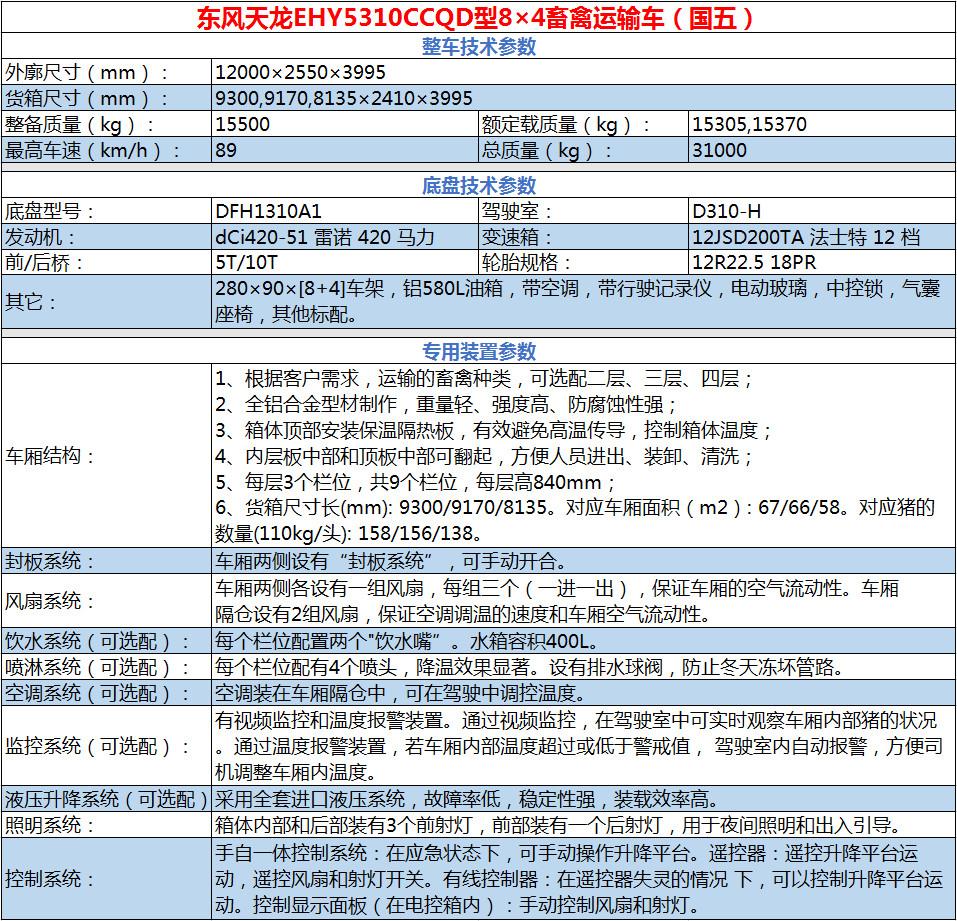Image resolution: width=957 pixels, height=921 pixels.
Task: Click the 前/后桥 value 5T/10T
Action: pyautogui.click(x=245, y=260)
